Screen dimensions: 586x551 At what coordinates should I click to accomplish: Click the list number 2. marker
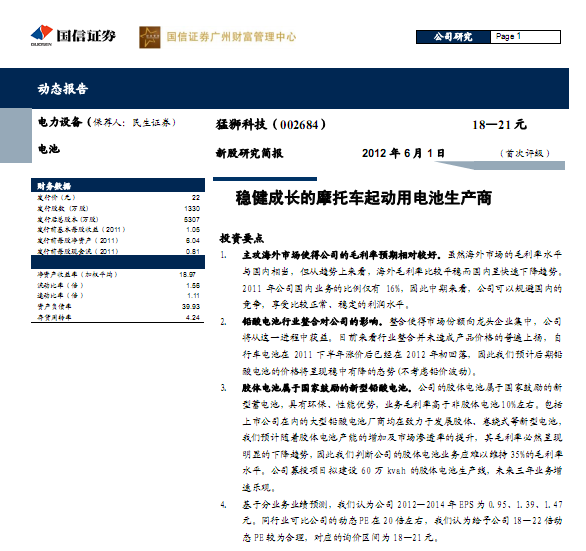(x=223, y=322)
